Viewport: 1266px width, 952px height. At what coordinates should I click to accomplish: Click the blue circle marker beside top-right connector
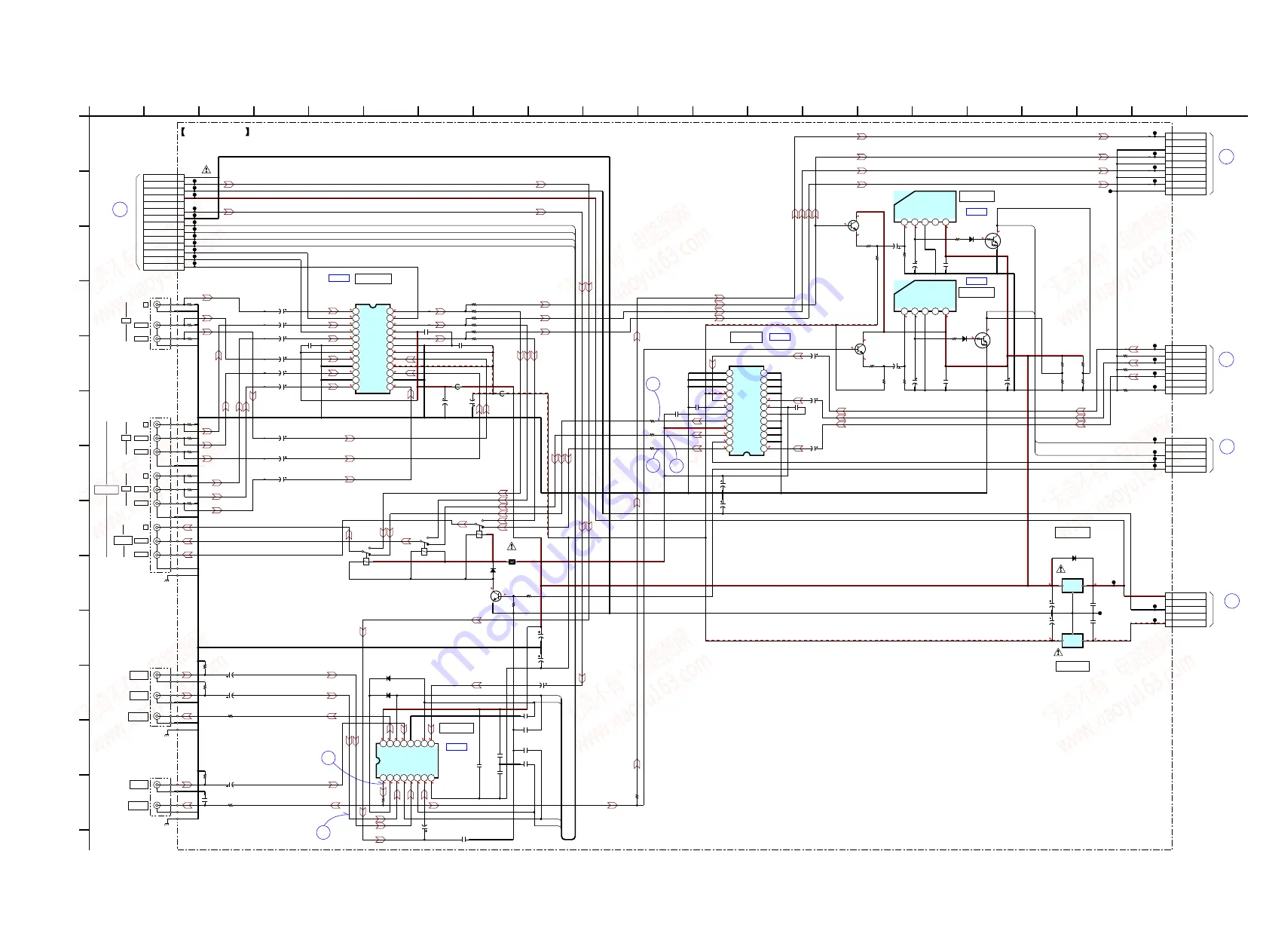tap(1227, 157)
